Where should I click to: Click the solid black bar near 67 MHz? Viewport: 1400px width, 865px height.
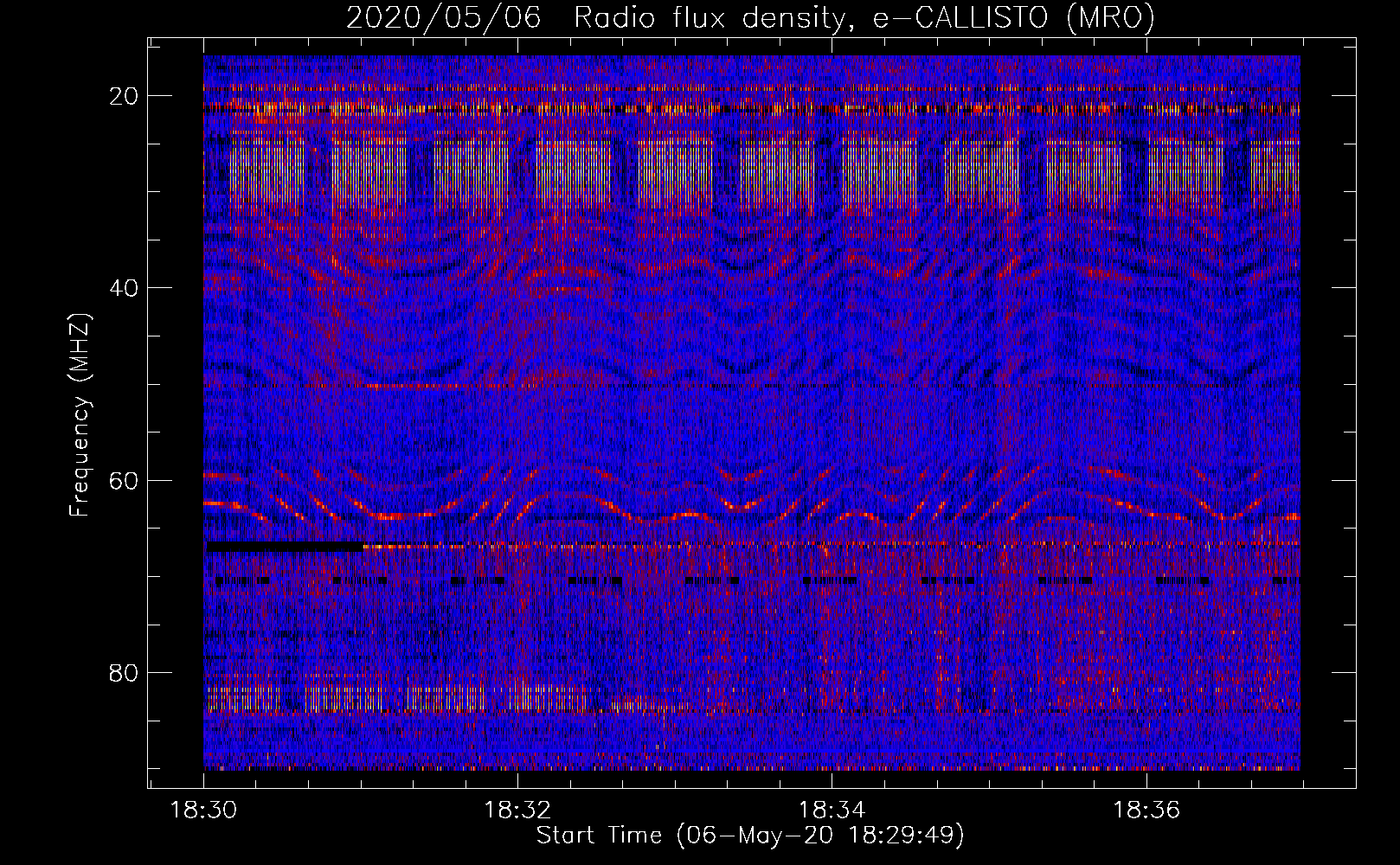click(x=286, y=547)
